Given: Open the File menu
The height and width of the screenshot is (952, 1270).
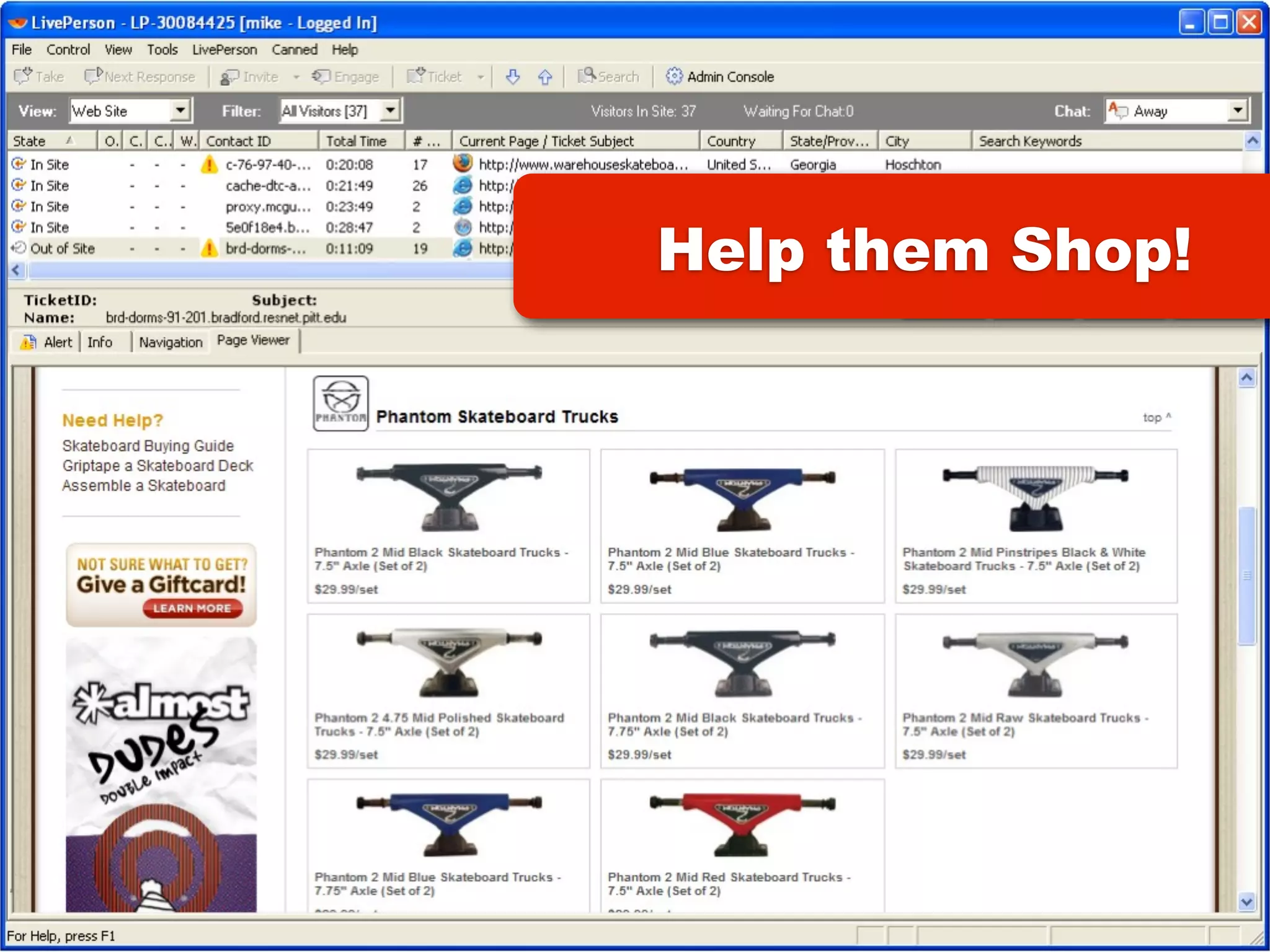Looking at the screenshot, I should coord(22,50).
